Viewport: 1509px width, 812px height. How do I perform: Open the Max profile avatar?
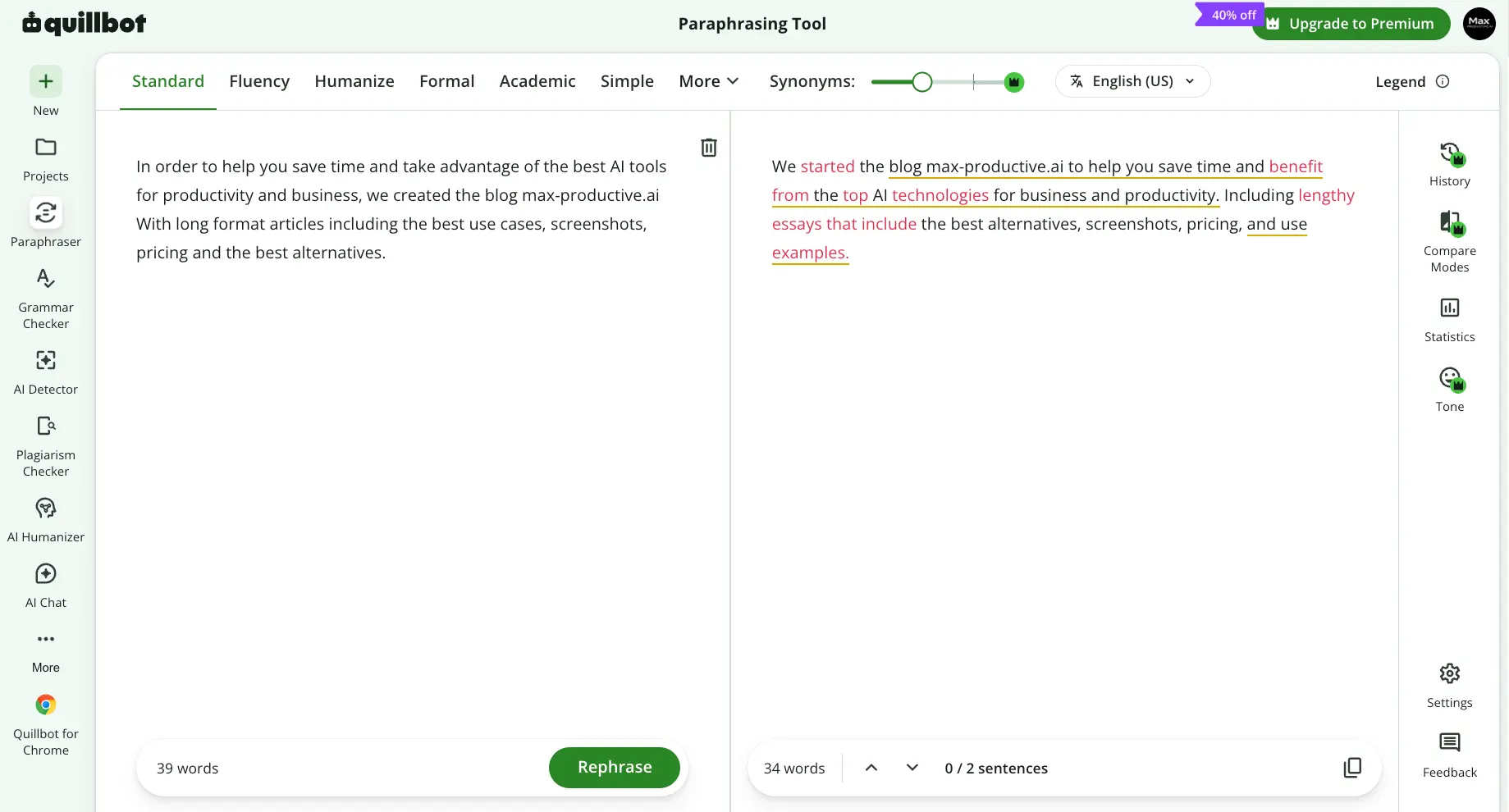1479,23
